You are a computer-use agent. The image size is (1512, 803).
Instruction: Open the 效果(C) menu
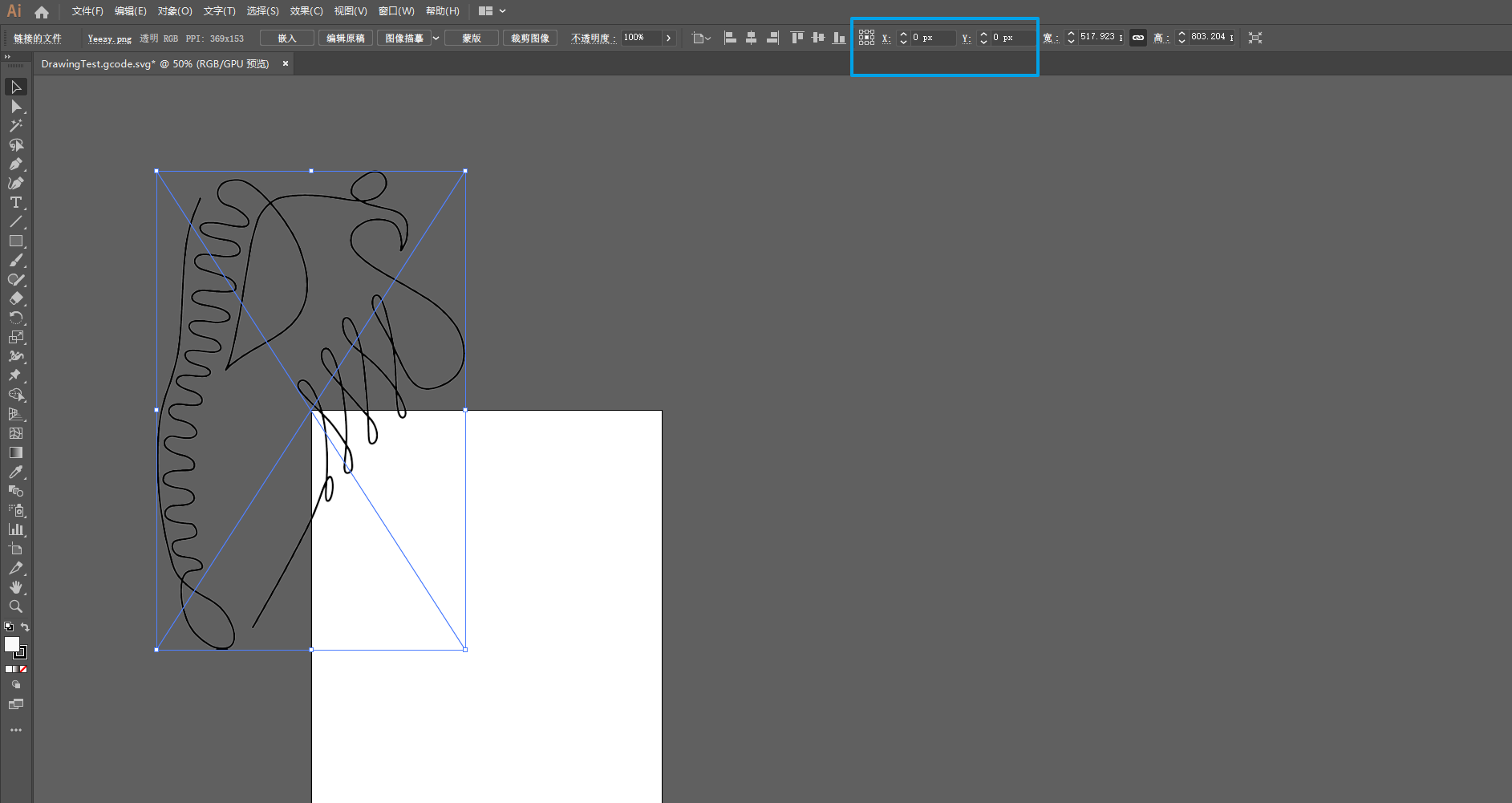pos(306,11)
